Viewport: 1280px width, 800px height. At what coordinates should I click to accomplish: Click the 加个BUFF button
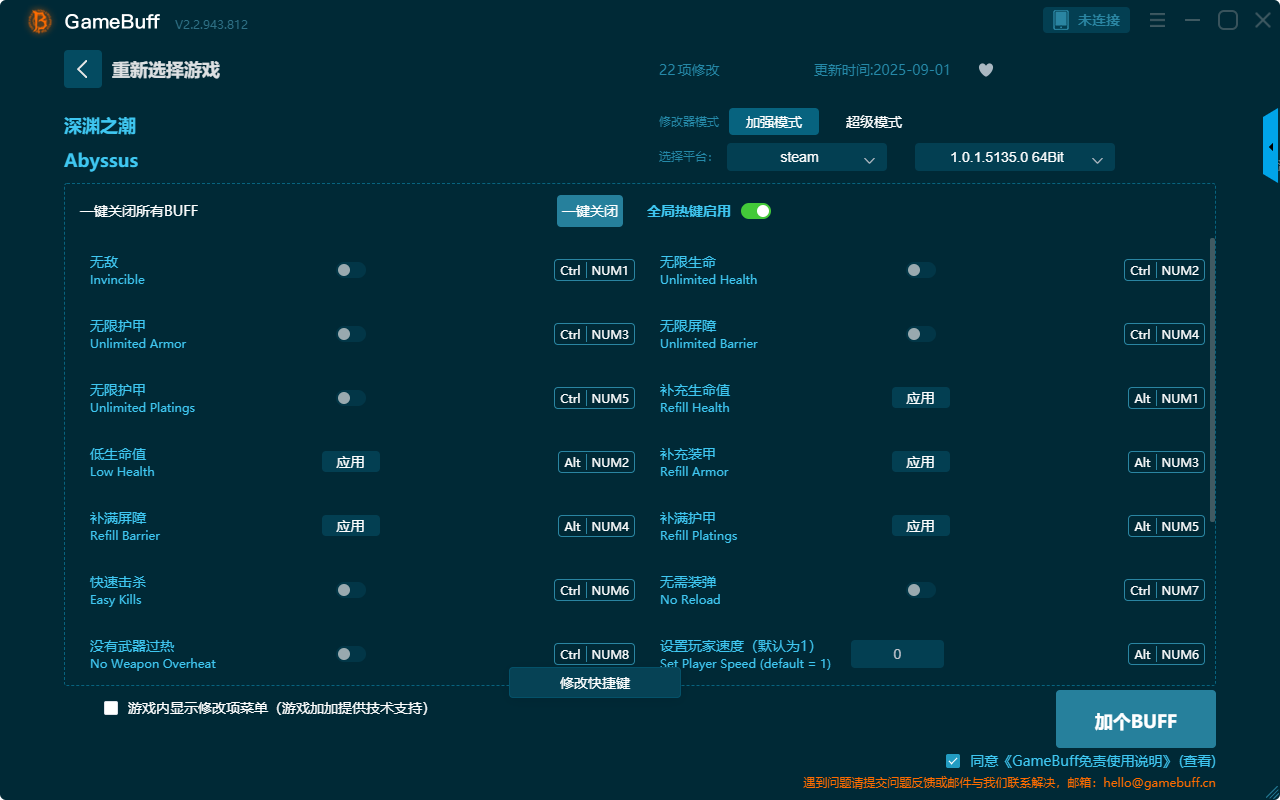[x=1136, y=719]
